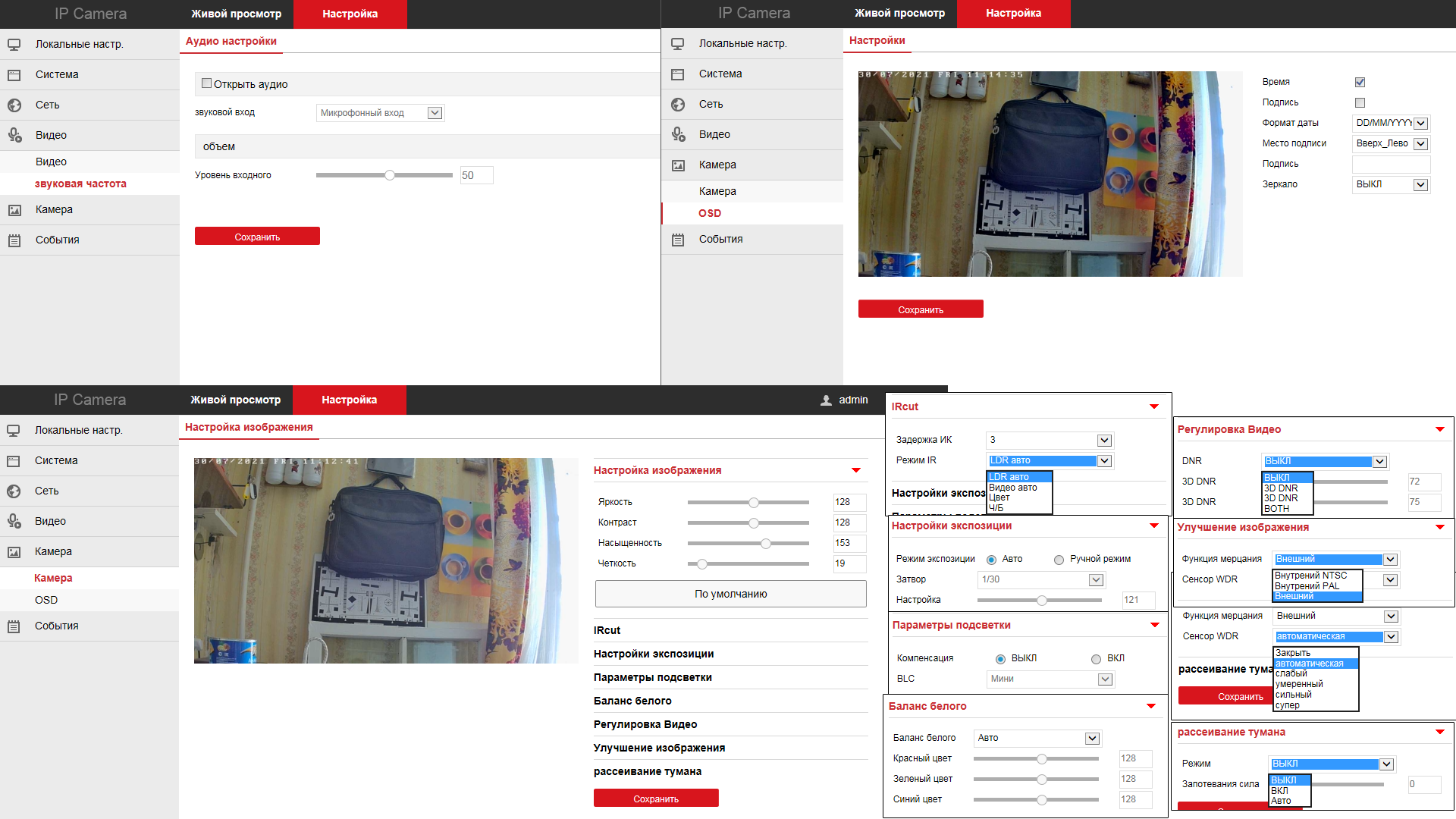The image size is (1456, 819).
Task: Click the По умолчанию button
Action: point(730,594)
